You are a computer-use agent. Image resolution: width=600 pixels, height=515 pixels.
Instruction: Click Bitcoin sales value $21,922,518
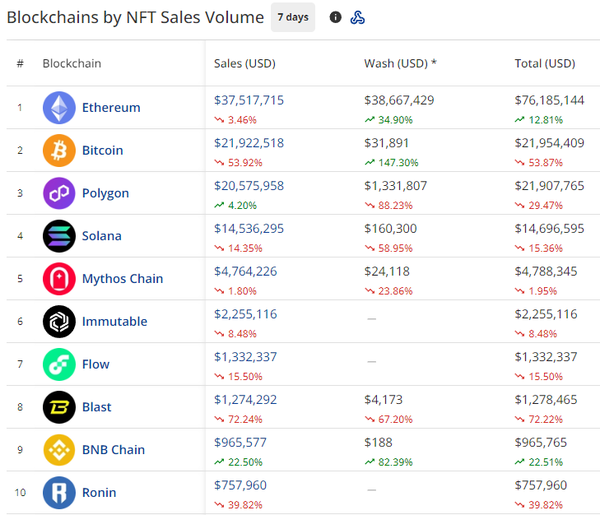pyautogui.click(x=249, y=143)
